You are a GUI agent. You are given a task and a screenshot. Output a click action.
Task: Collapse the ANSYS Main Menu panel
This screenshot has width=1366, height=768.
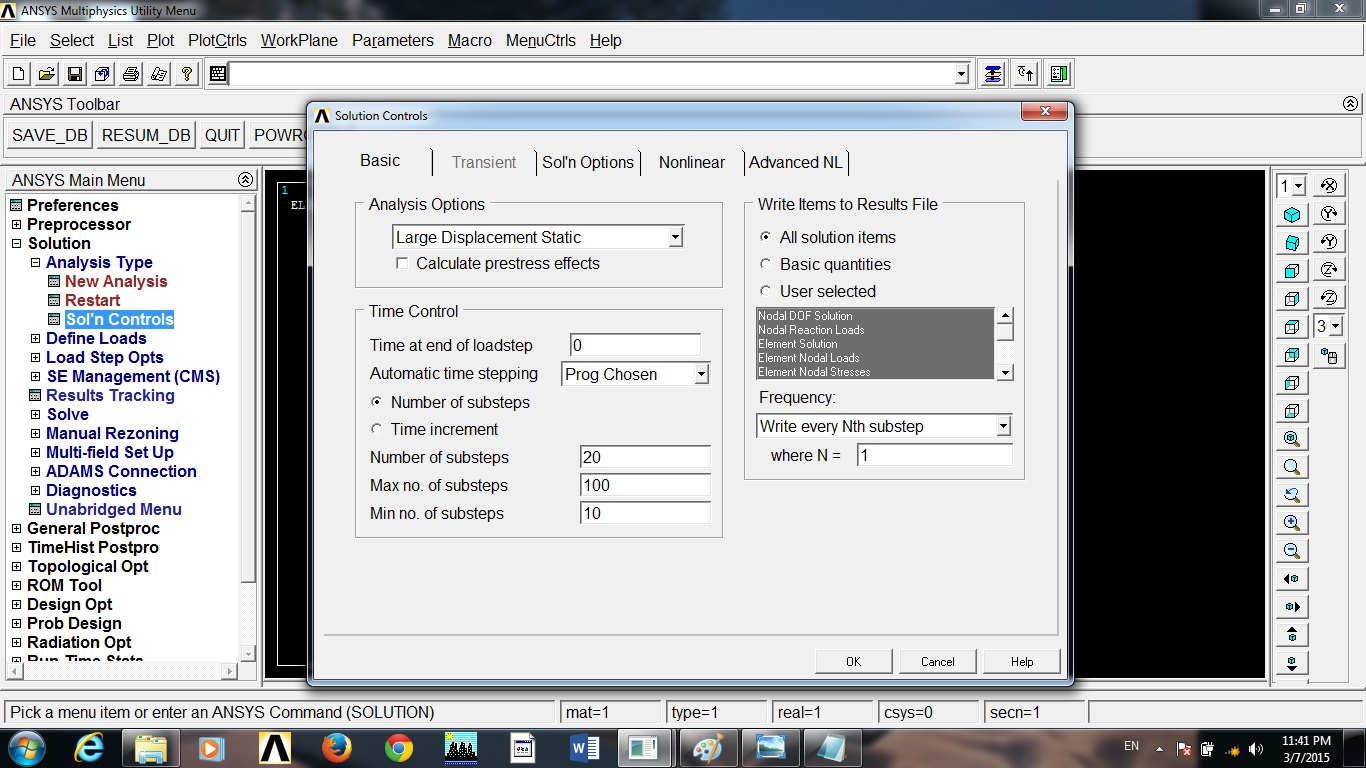tap(245, 180)
